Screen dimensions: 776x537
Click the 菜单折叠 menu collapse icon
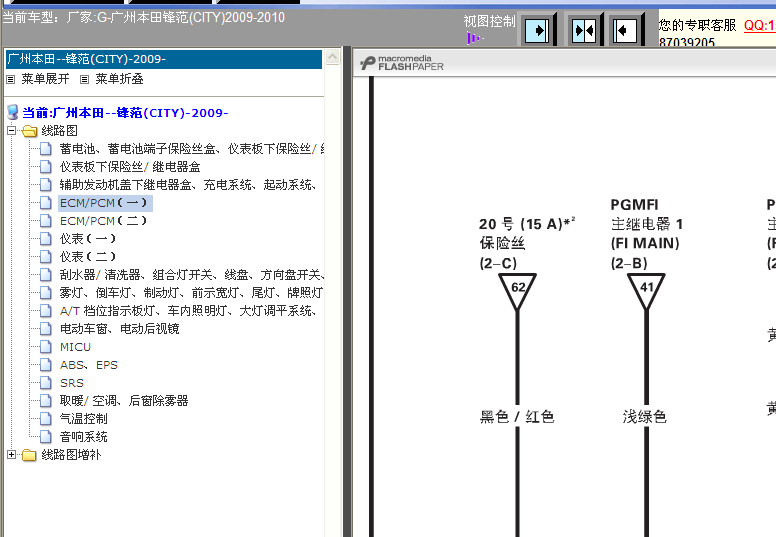[85, 79]
